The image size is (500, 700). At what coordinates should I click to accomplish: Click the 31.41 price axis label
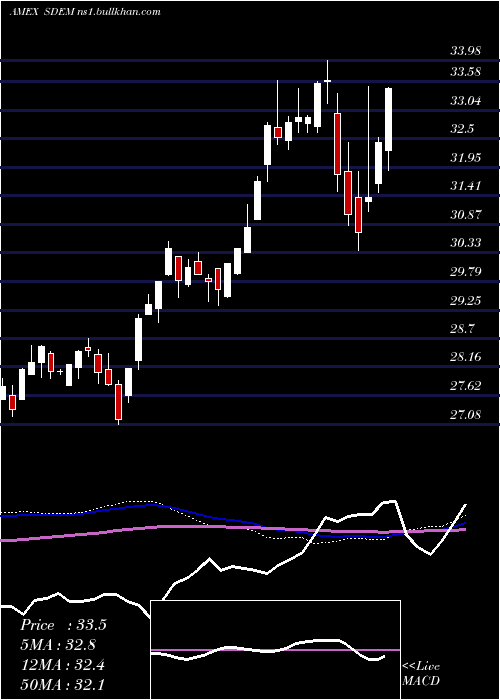tap(466, 186)
